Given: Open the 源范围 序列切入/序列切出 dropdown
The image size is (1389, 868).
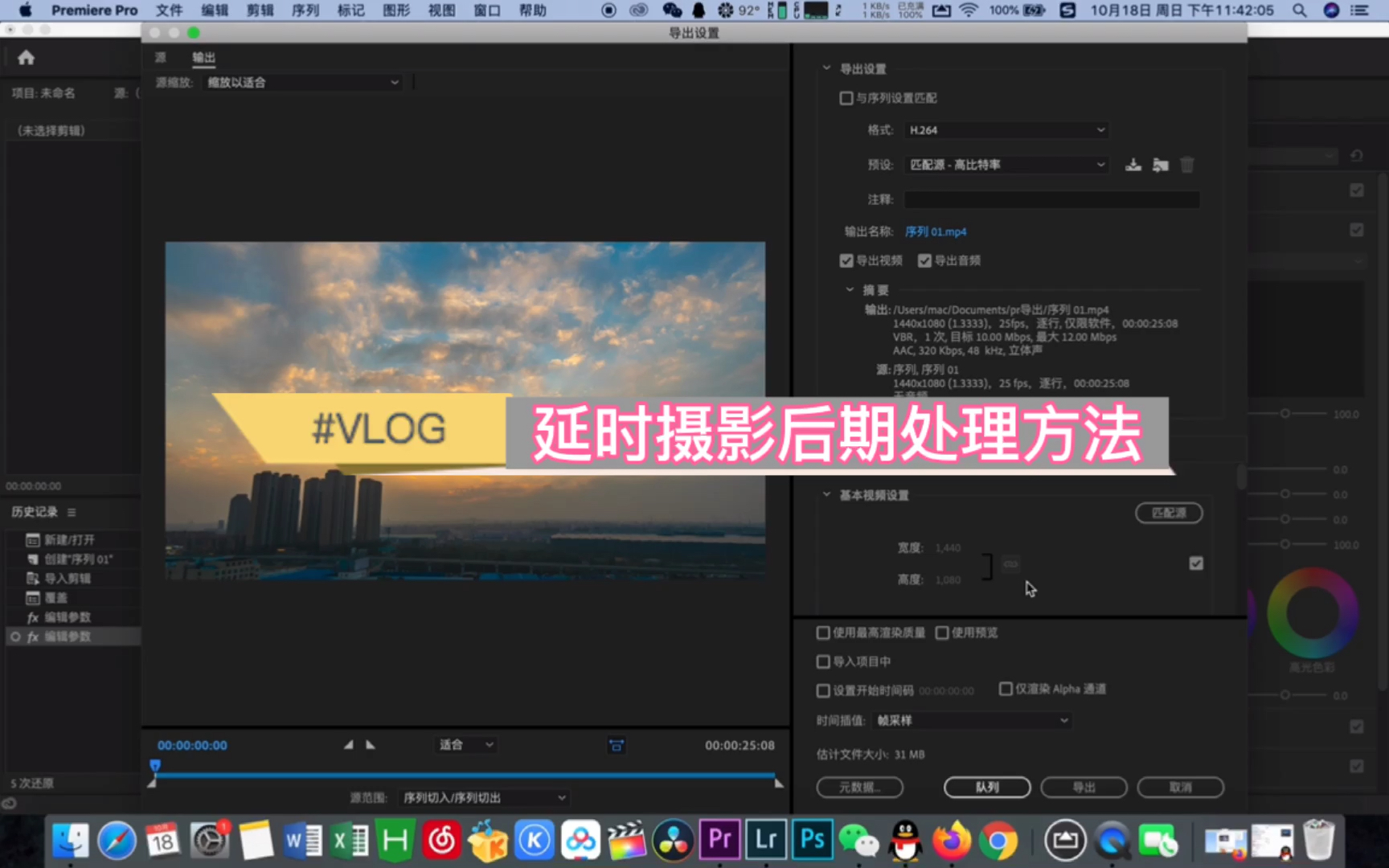Looking at the screenshot, I should (484, 797).
